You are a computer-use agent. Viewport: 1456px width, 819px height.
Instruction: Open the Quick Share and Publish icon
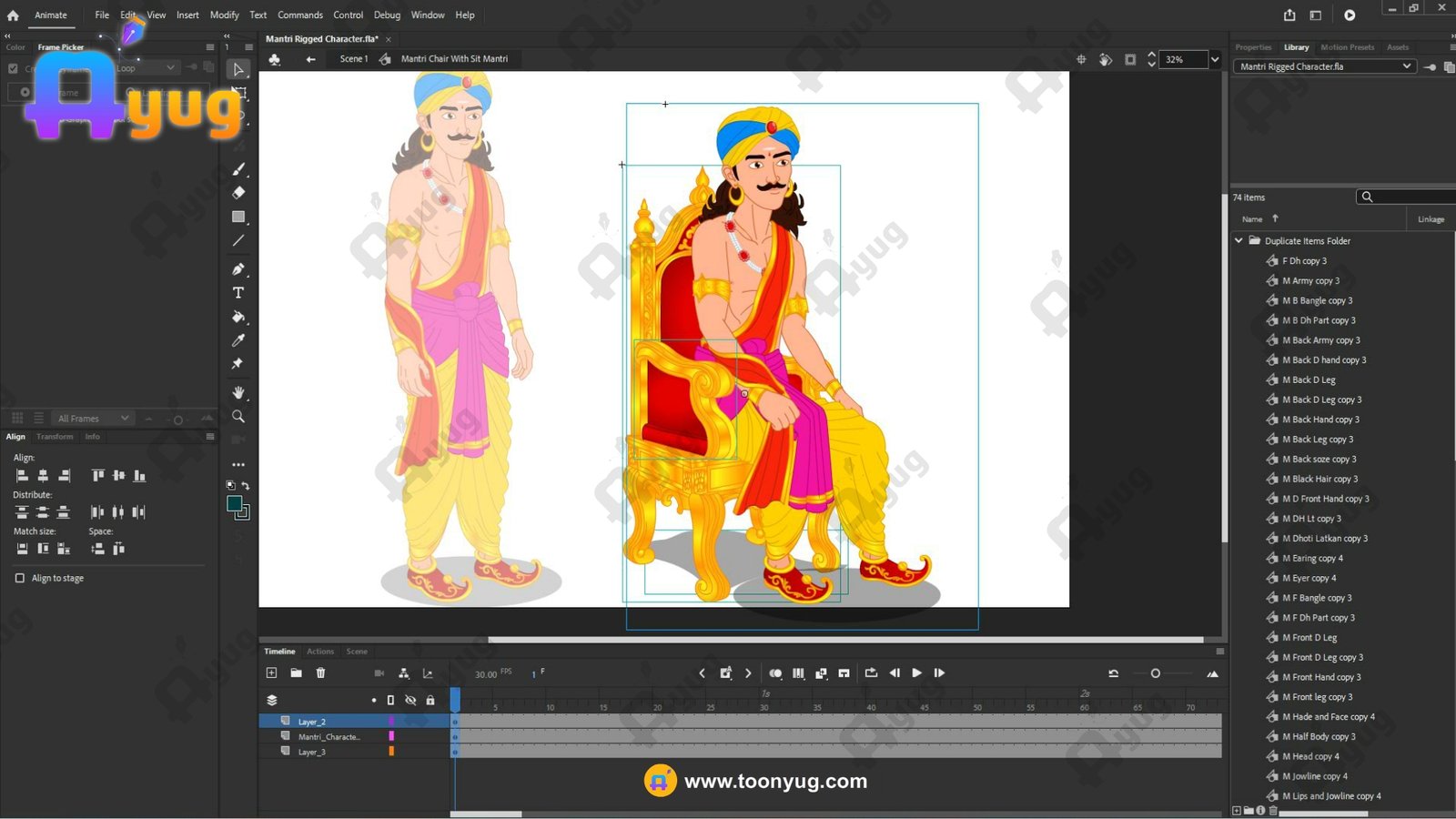point(1289,15)
